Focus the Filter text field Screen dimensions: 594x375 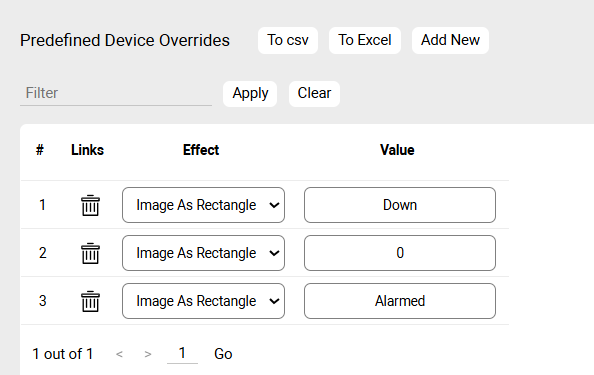116,93
